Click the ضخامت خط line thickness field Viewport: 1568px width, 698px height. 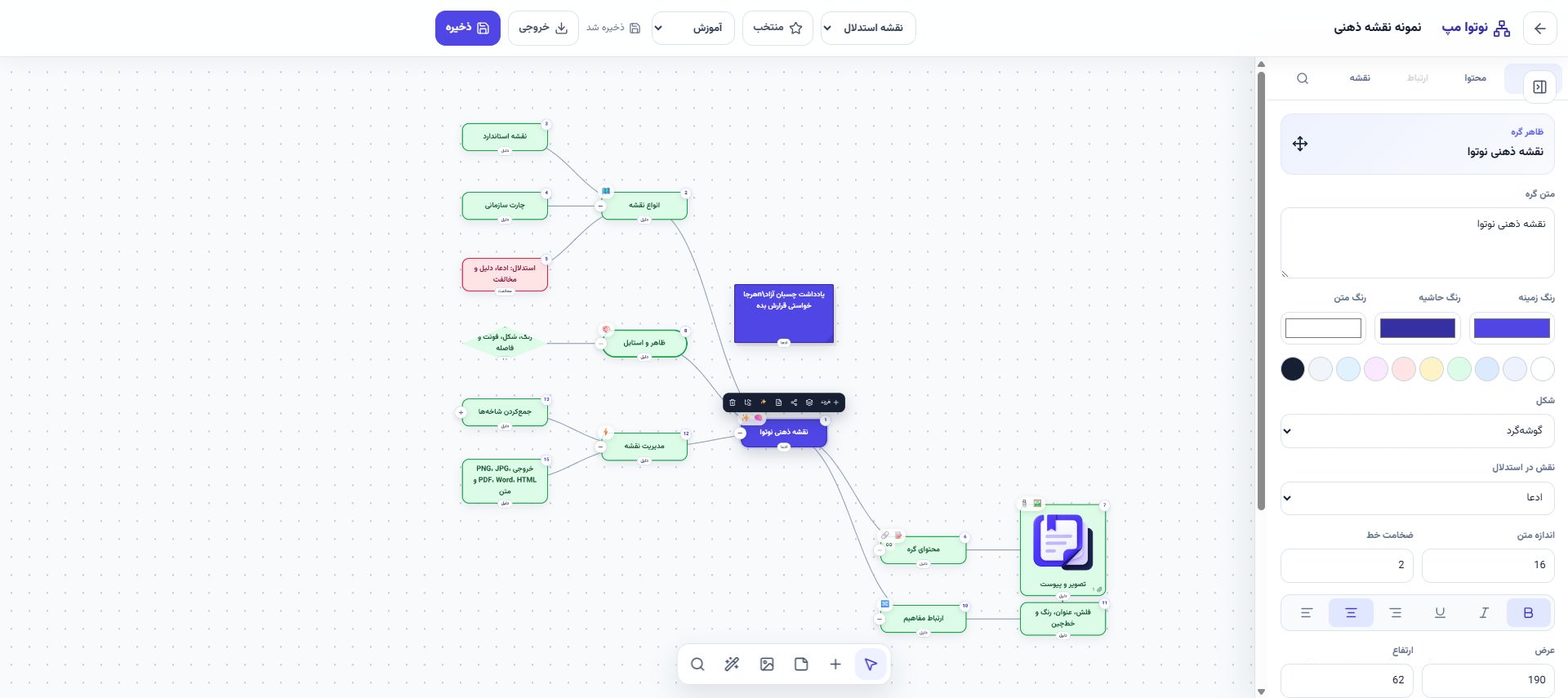pyautogui.click(x=1347, y=565)
